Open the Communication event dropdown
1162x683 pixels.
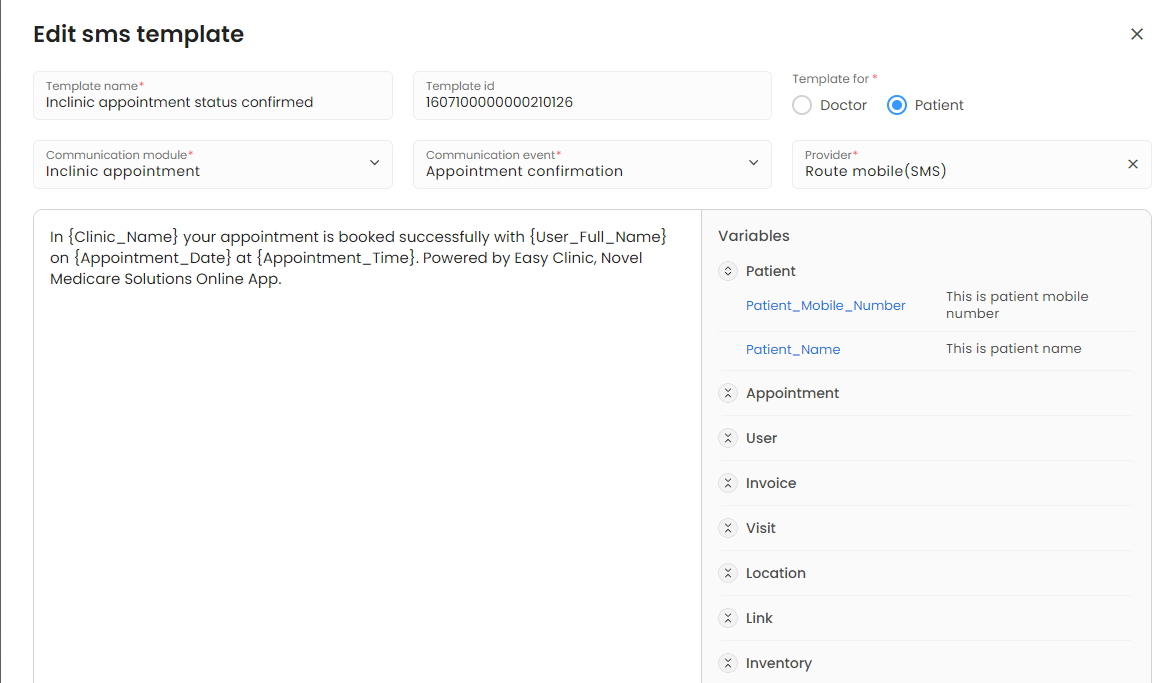(x=592, y=164)
